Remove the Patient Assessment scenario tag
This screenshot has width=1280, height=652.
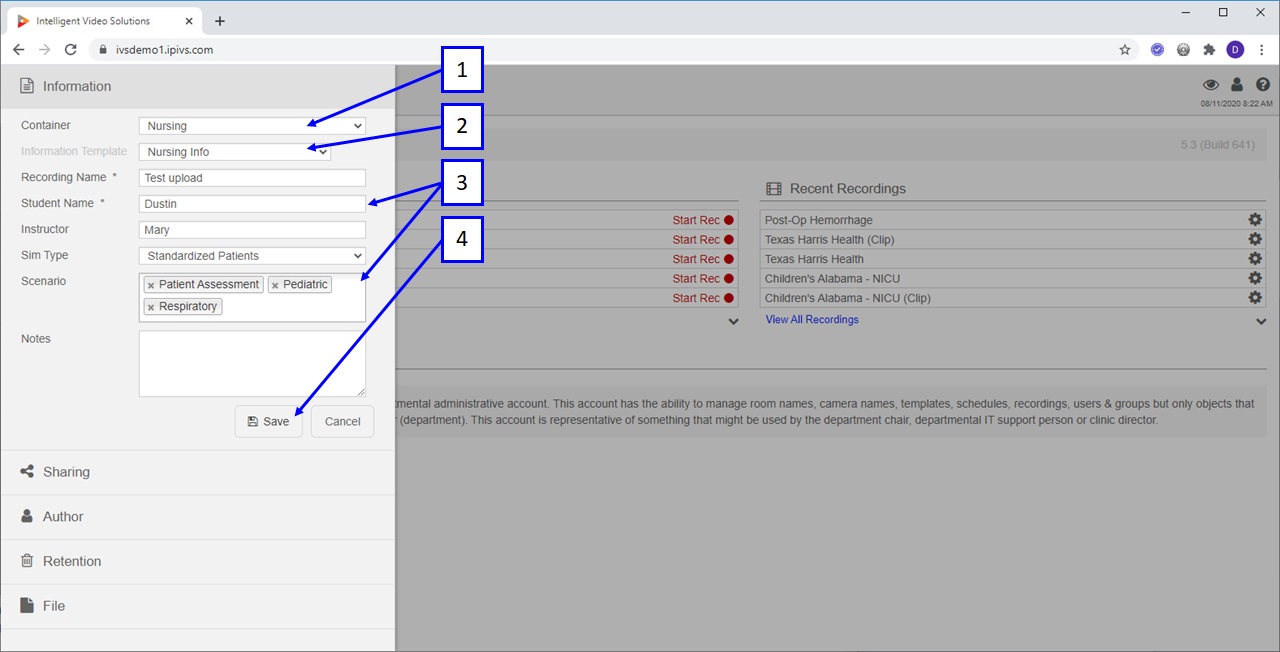point(151,285)
